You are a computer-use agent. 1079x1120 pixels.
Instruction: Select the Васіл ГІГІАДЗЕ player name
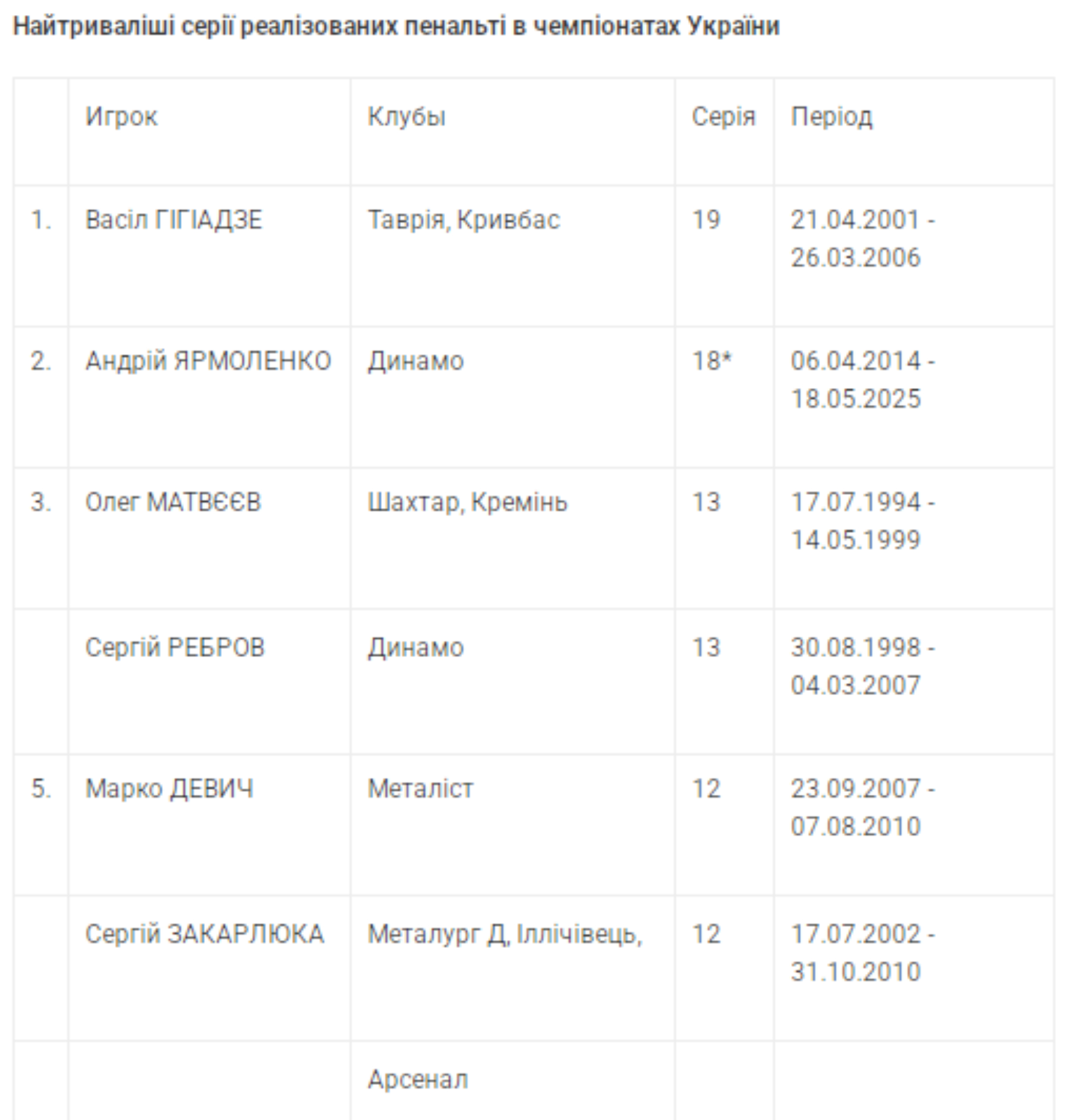point(174,220)
